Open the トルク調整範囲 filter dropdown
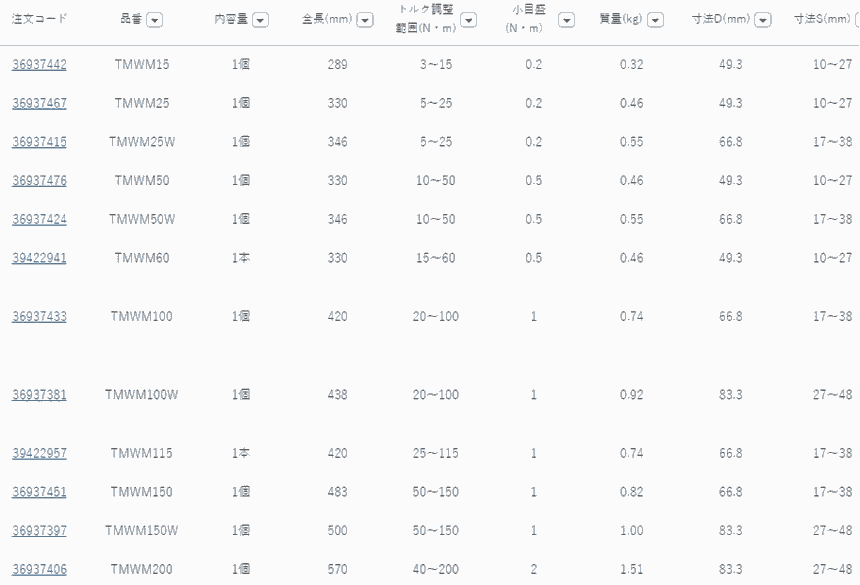860x585 pixels. coord(468,20)
